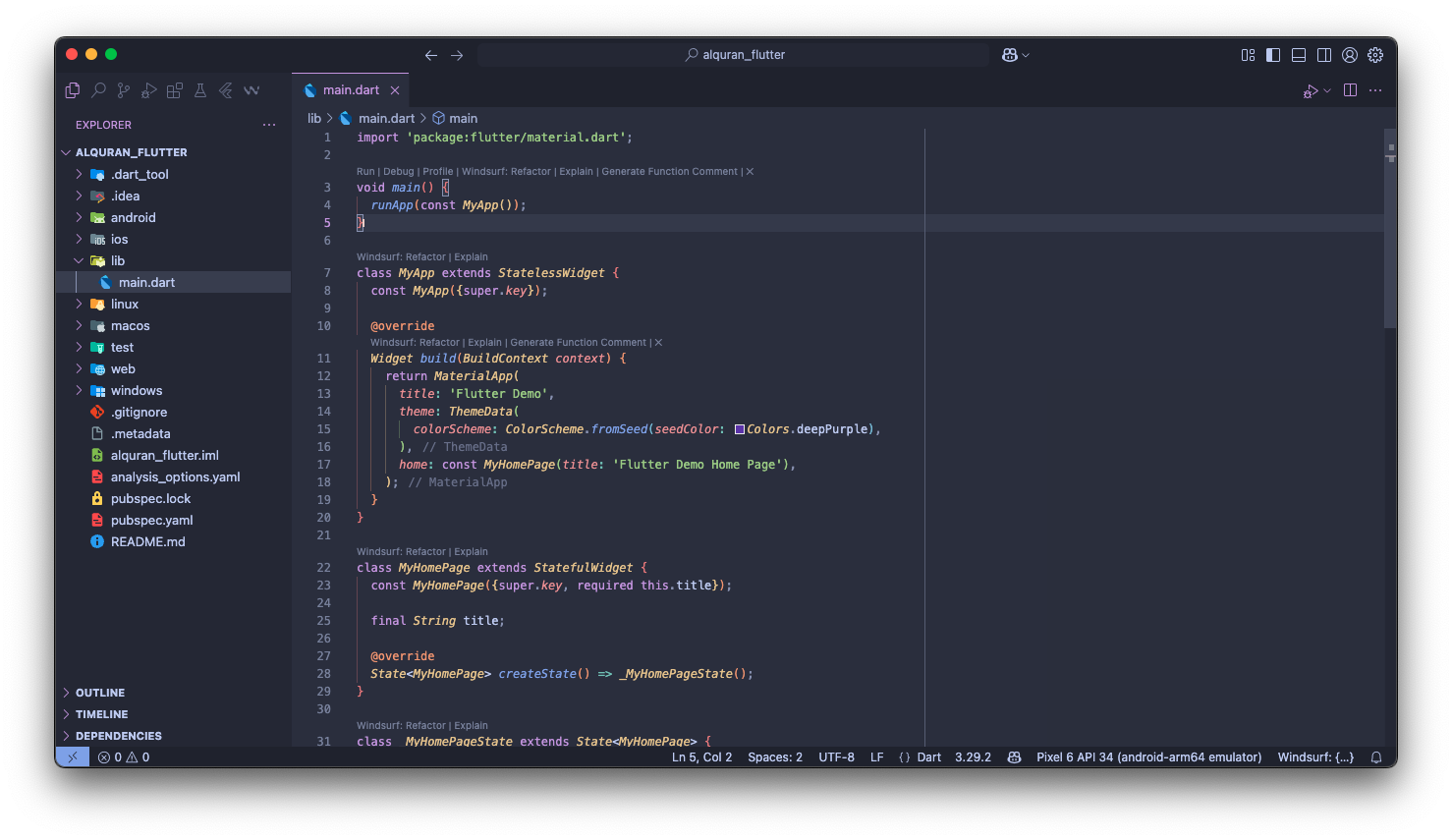Select the main.dart editor tab
This screenshot has height=840, width=1452.
[351, 90]
